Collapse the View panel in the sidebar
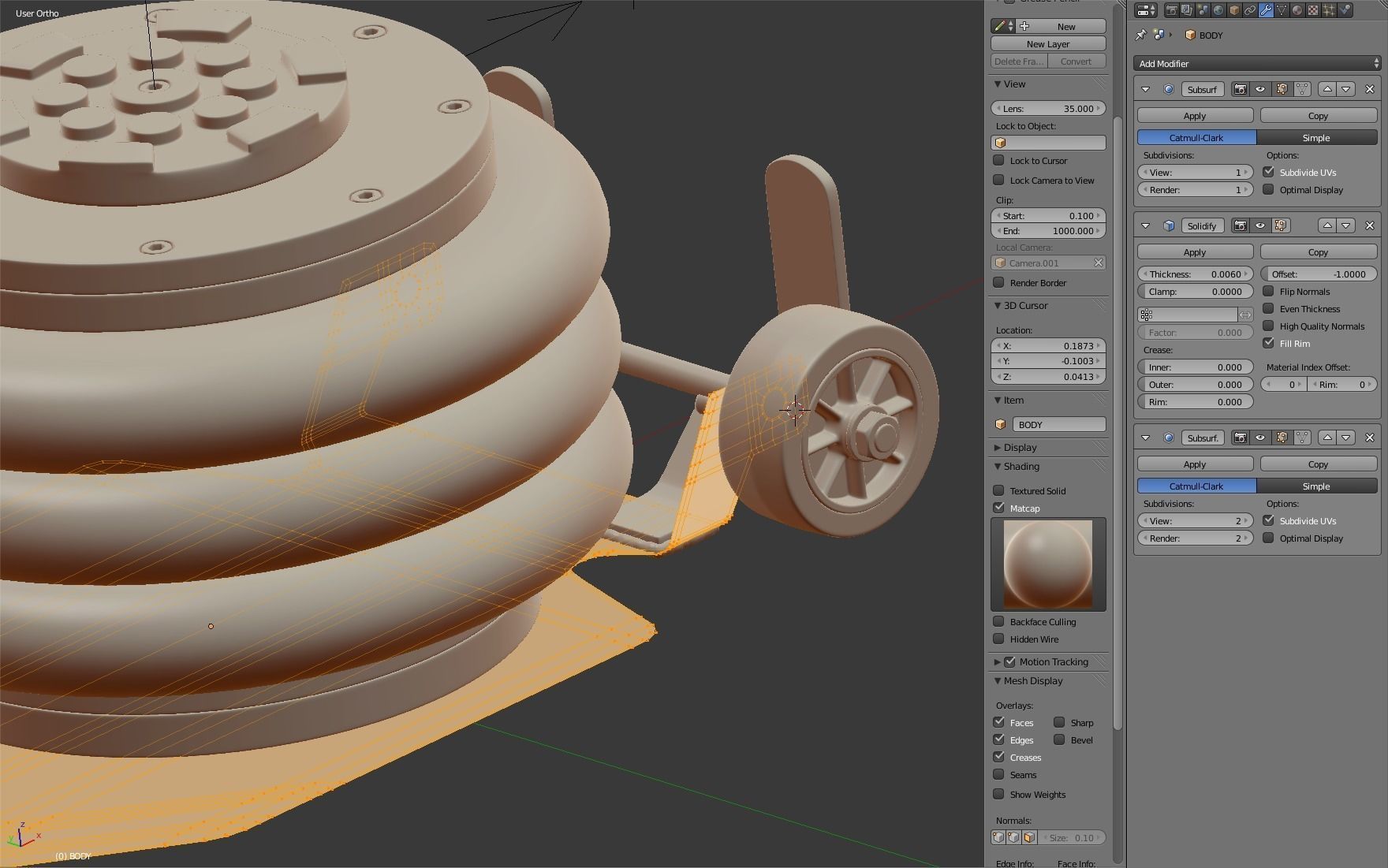 click(998, 84)
